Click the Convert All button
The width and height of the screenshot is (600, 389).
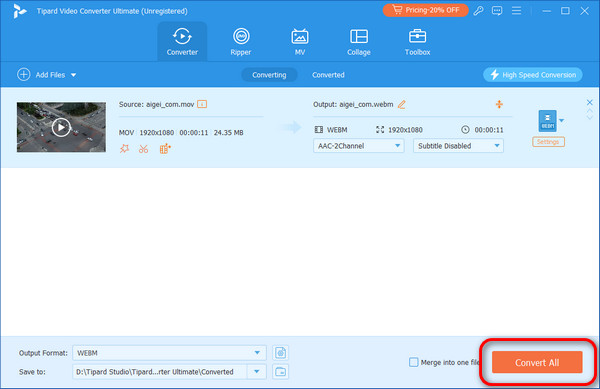coord(537,362)
